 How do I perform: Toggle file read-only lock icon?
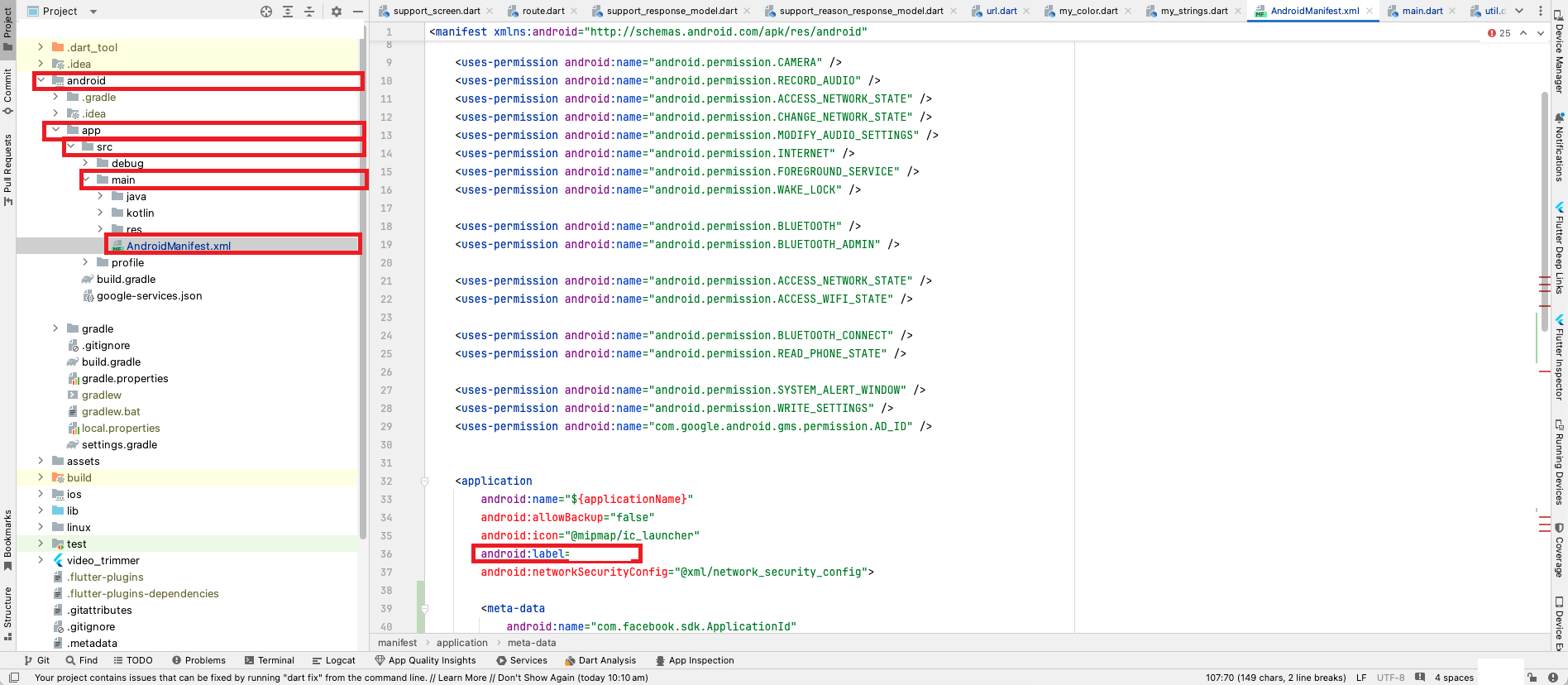(x=1532, y=678)
